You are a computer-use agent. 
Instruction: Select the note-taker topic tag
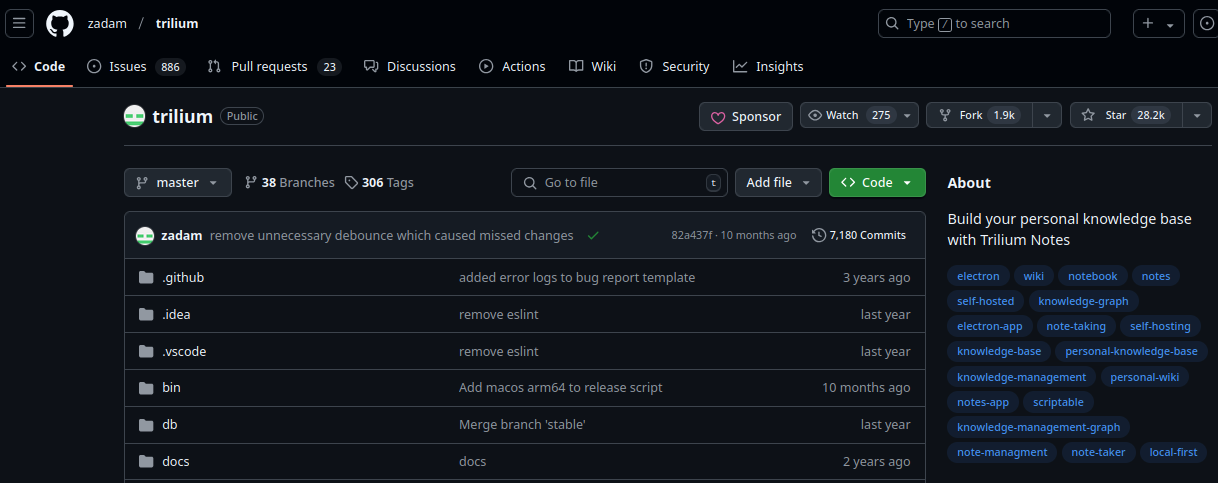[1098, 452]
